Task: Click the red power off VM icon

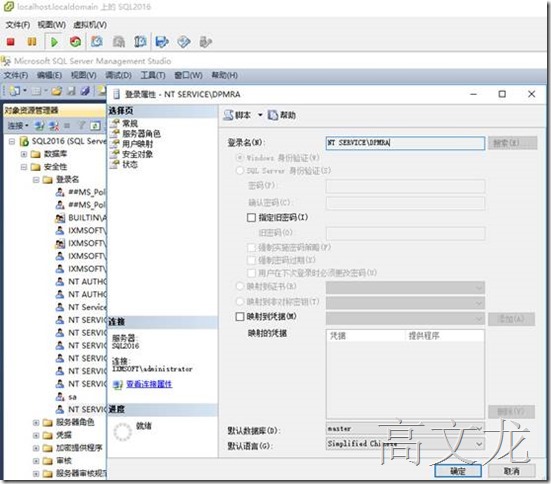Action: click(11, 42)
